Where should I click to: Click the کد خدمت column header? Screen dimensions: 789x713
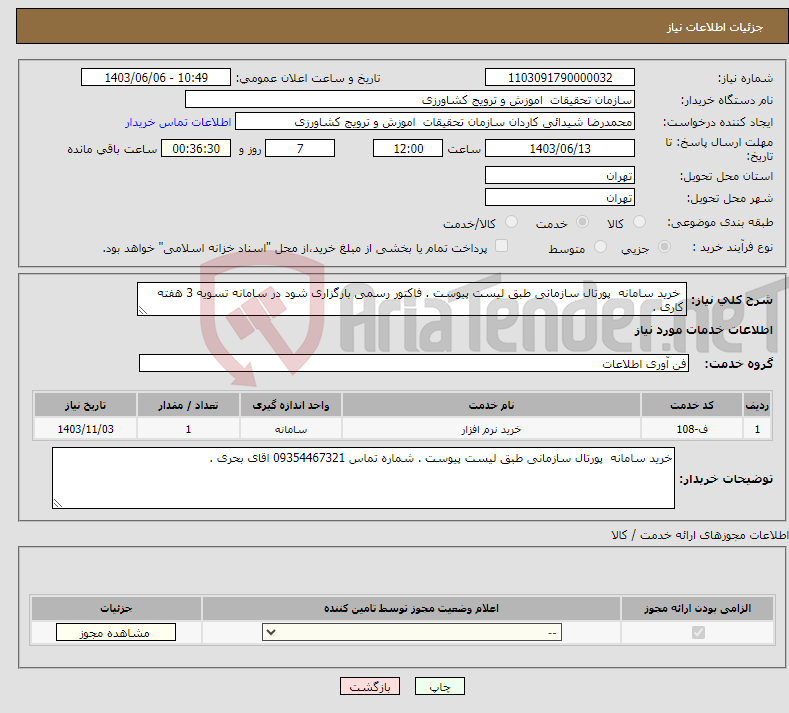692,405
